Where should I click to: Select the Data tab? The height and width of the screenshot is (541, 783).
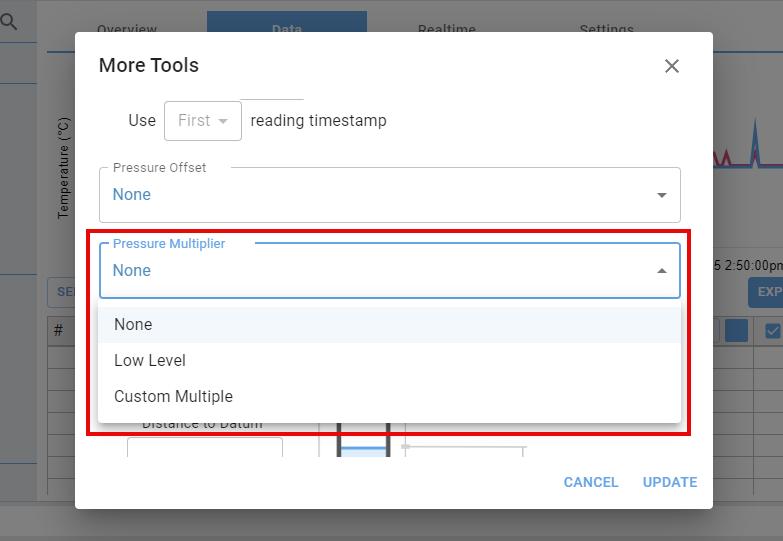click(286, 30)
